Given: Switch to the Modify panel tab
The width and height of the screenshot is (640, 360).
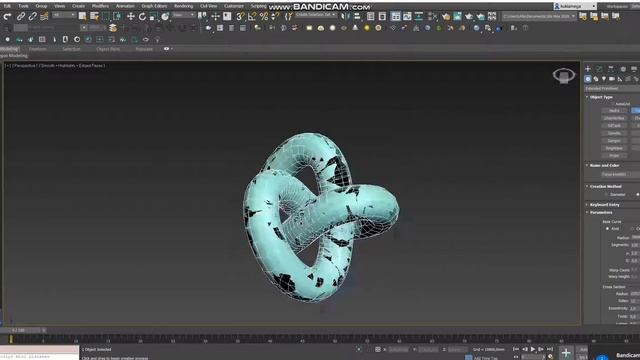Looking at the screenshot, I should [599, 69].
